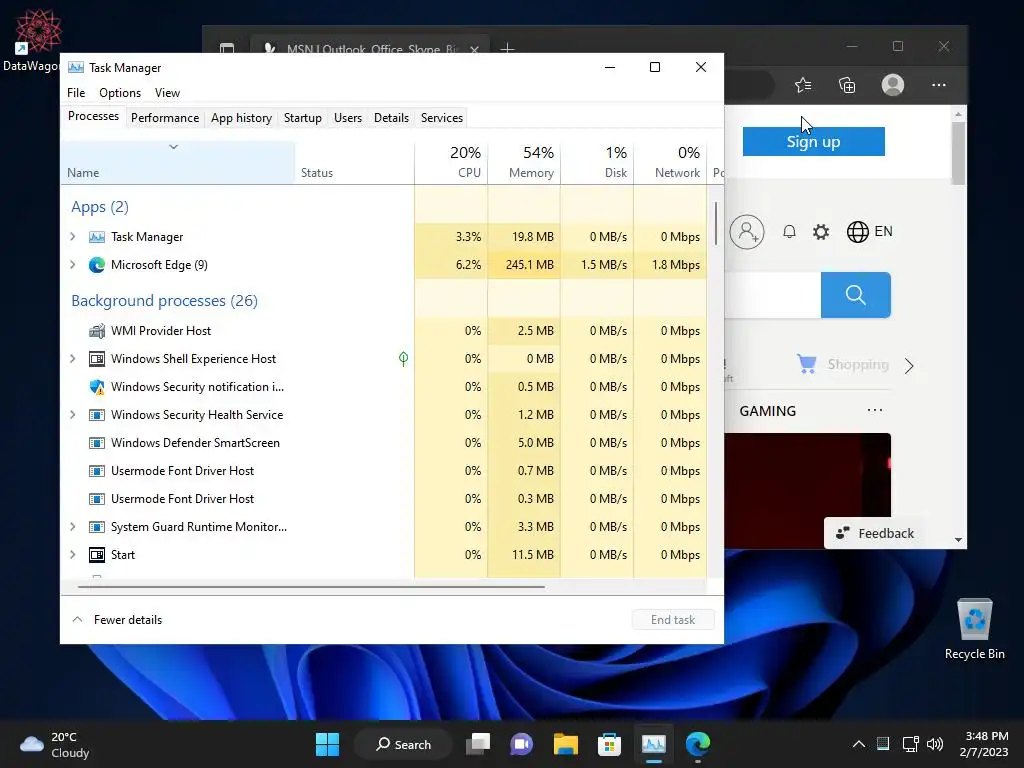Click the Task Manager vertical scrollbar
Image resolution: width=1024 pixels, height=768 pixels.
716,223
